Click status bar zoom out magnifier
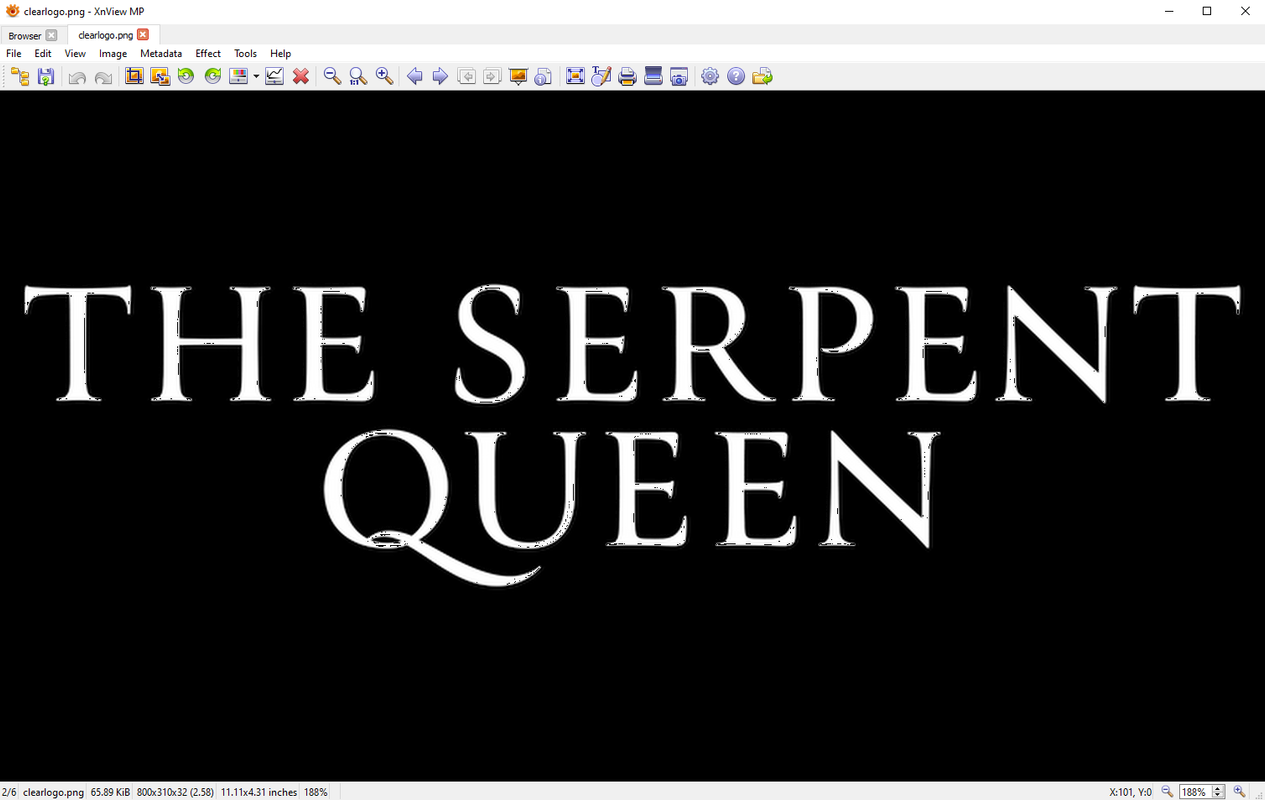The width and height of the screenshot is (1265, 800). pyautogui.click(x=1167, y=791)
